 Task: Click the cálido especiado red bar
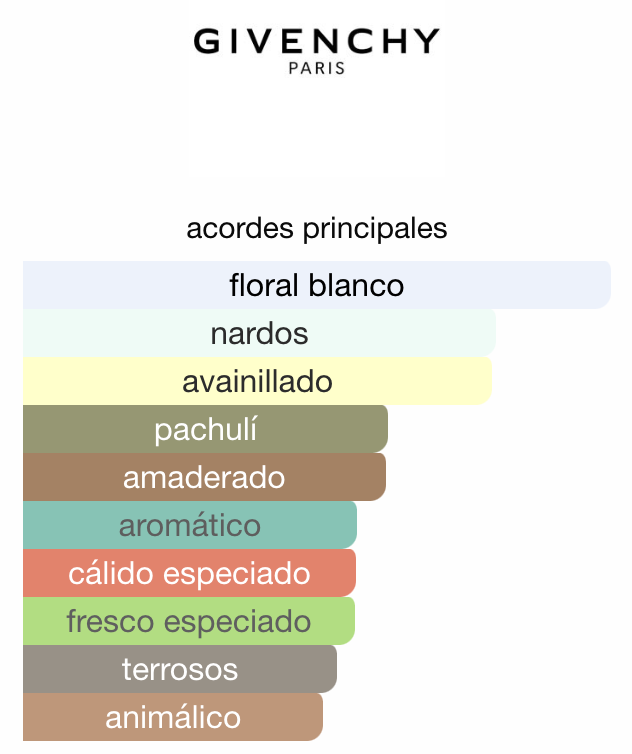190,573
